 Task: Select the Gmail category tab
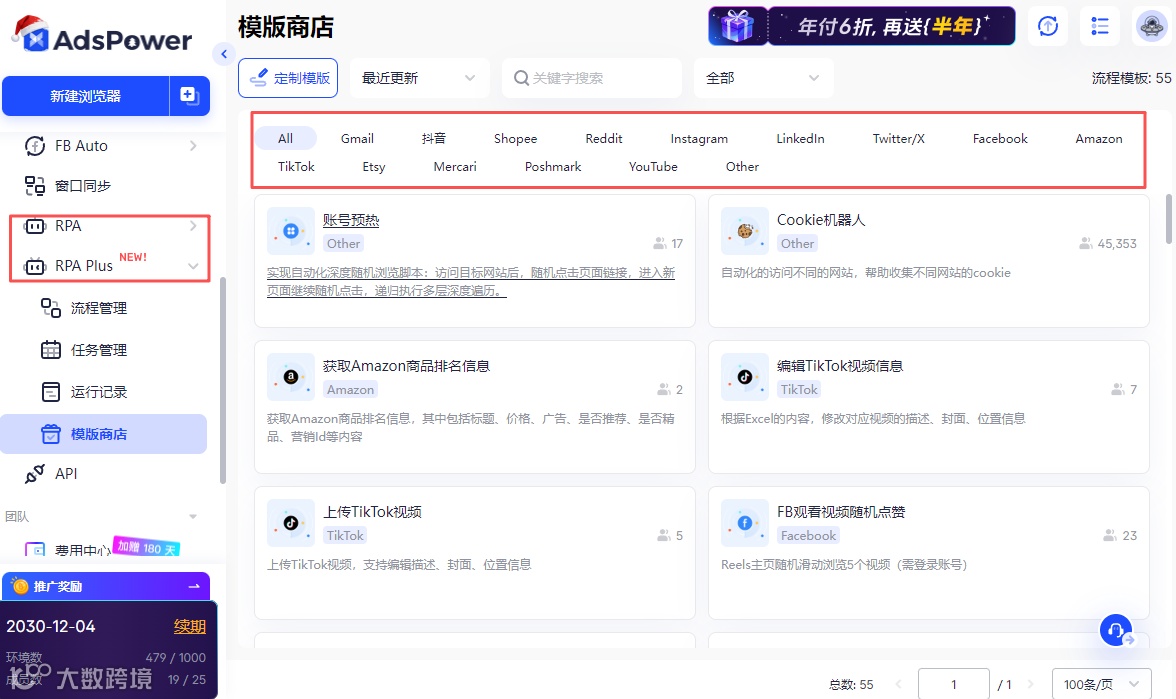pos(357,138)
